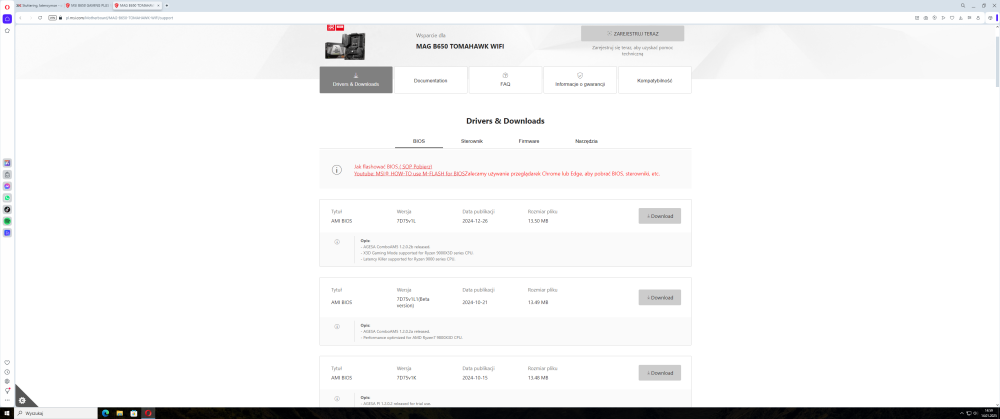Open the cookie settings gear corner icon

22,400
